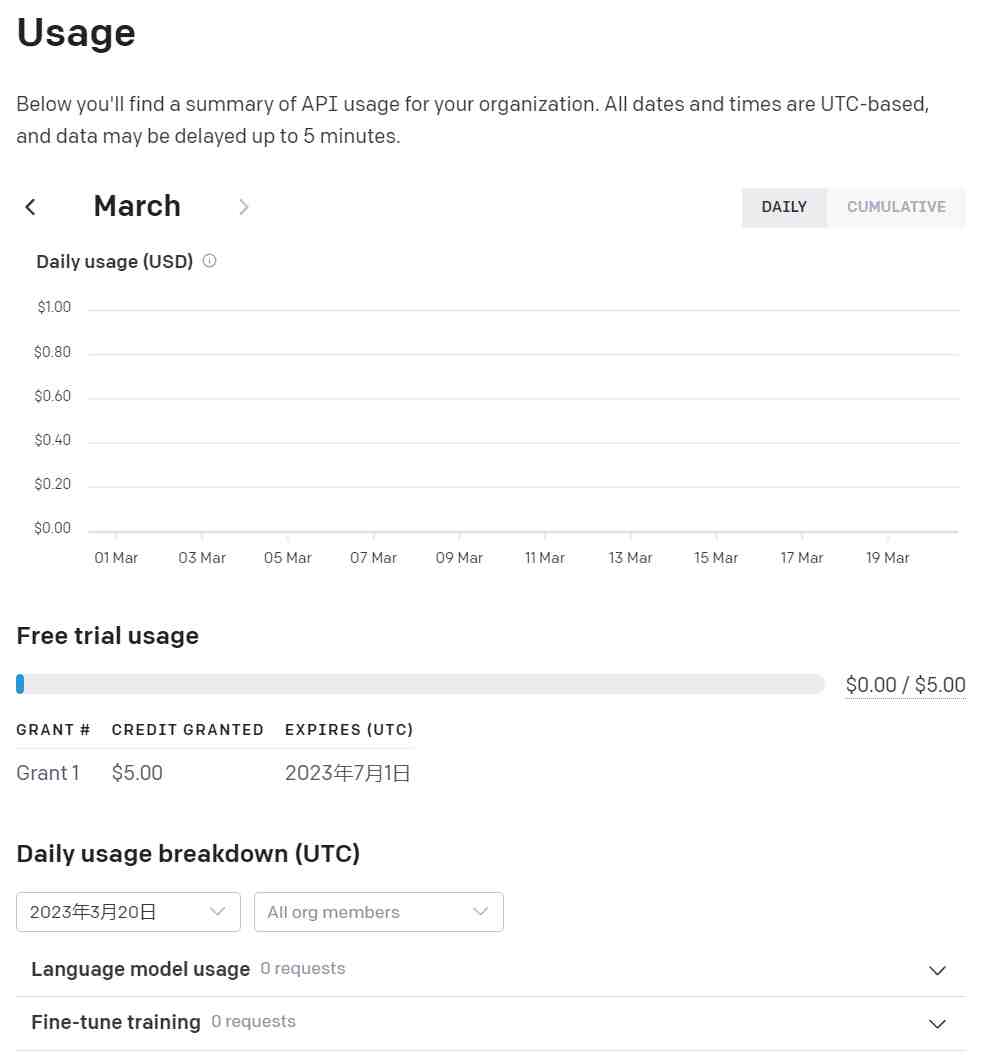Click the 11 Mar chart axis label
The width and height of the screenshot is (981, 1059).
545,558
